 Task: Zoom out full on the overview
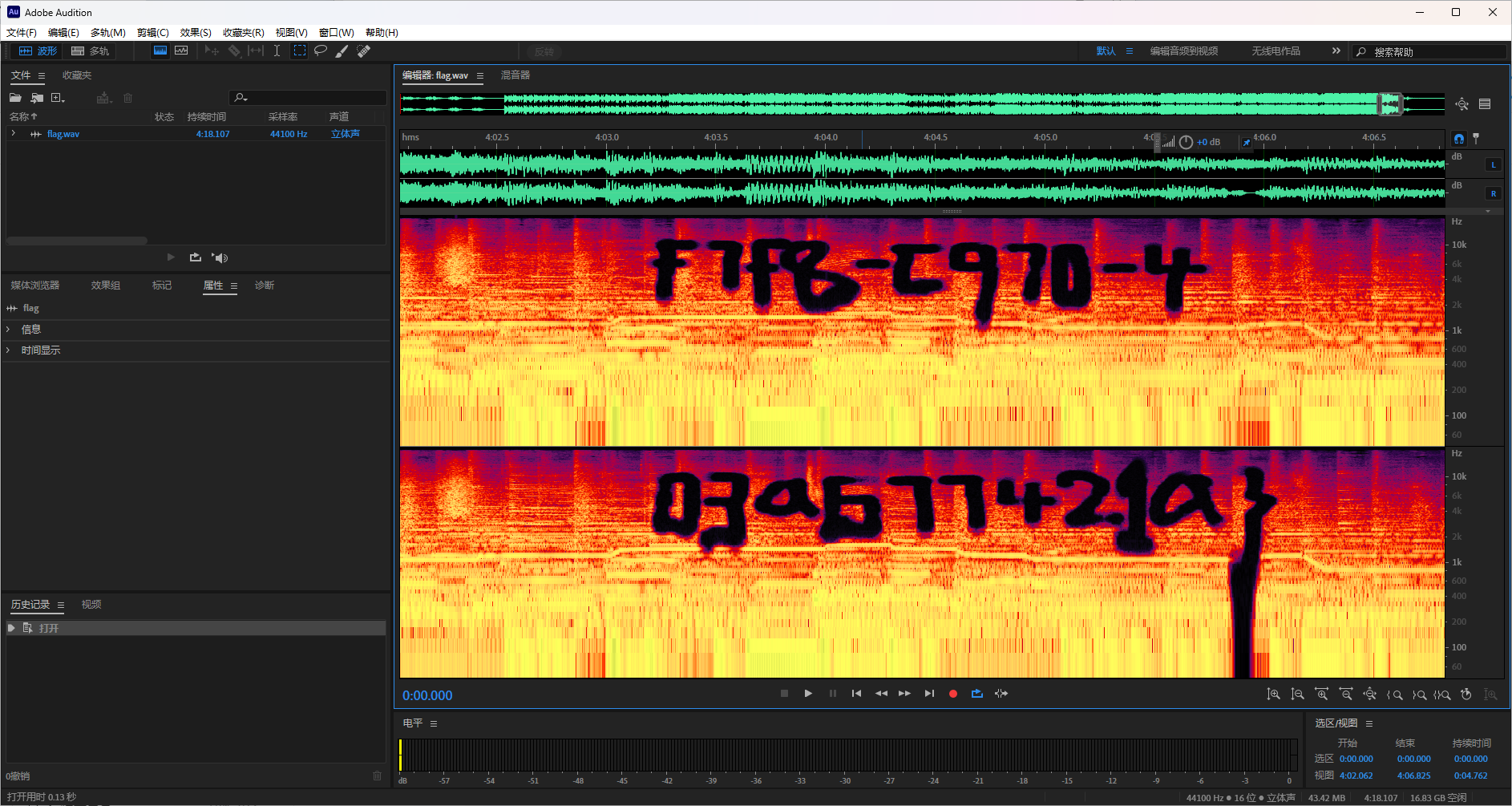(1461, 104)
